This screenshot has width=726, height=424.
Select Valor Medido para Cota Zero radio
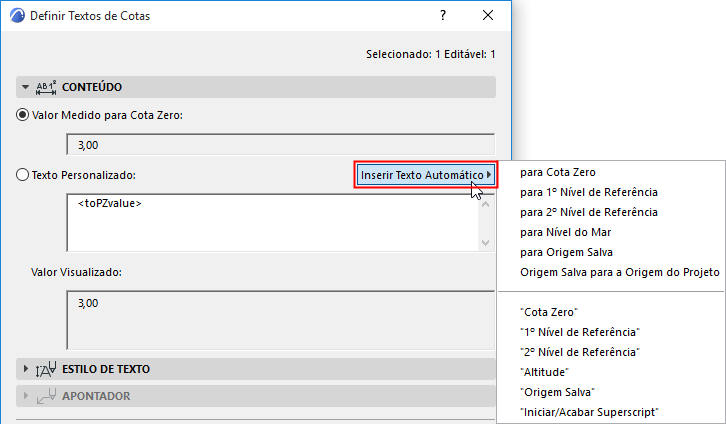[23, 115]
